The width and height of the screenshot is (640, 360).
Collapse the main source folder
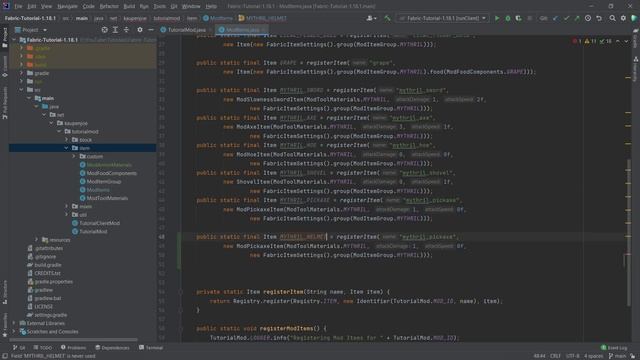point(29,98)
